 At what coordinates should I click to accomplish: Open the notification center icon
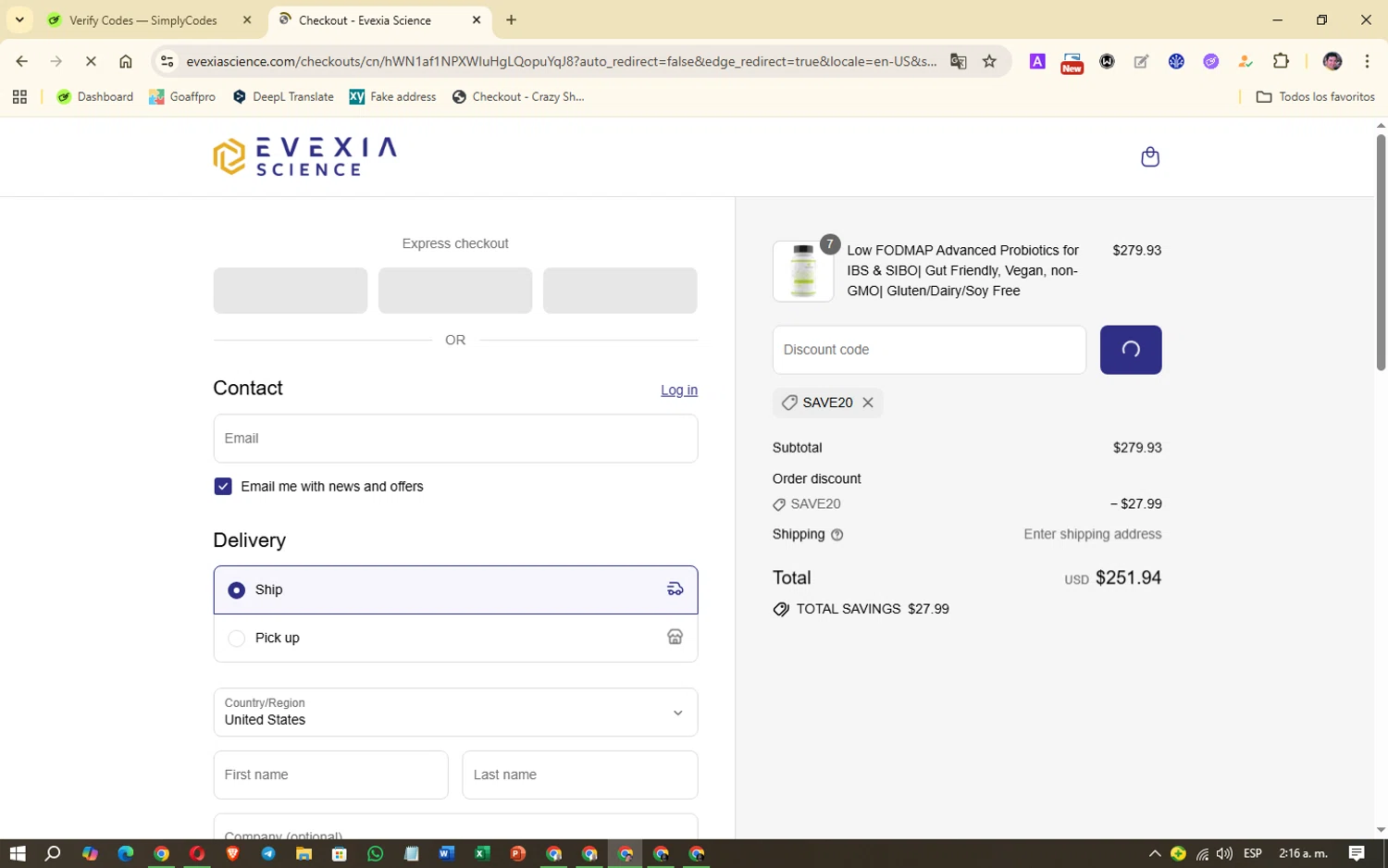[1357, 853]
